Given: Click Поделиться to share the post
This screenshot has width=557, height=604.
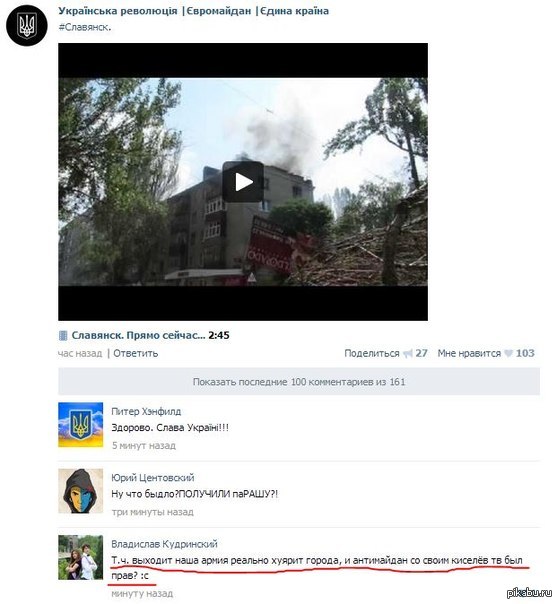Looking at the screenshot, I should tap(372, 353).
